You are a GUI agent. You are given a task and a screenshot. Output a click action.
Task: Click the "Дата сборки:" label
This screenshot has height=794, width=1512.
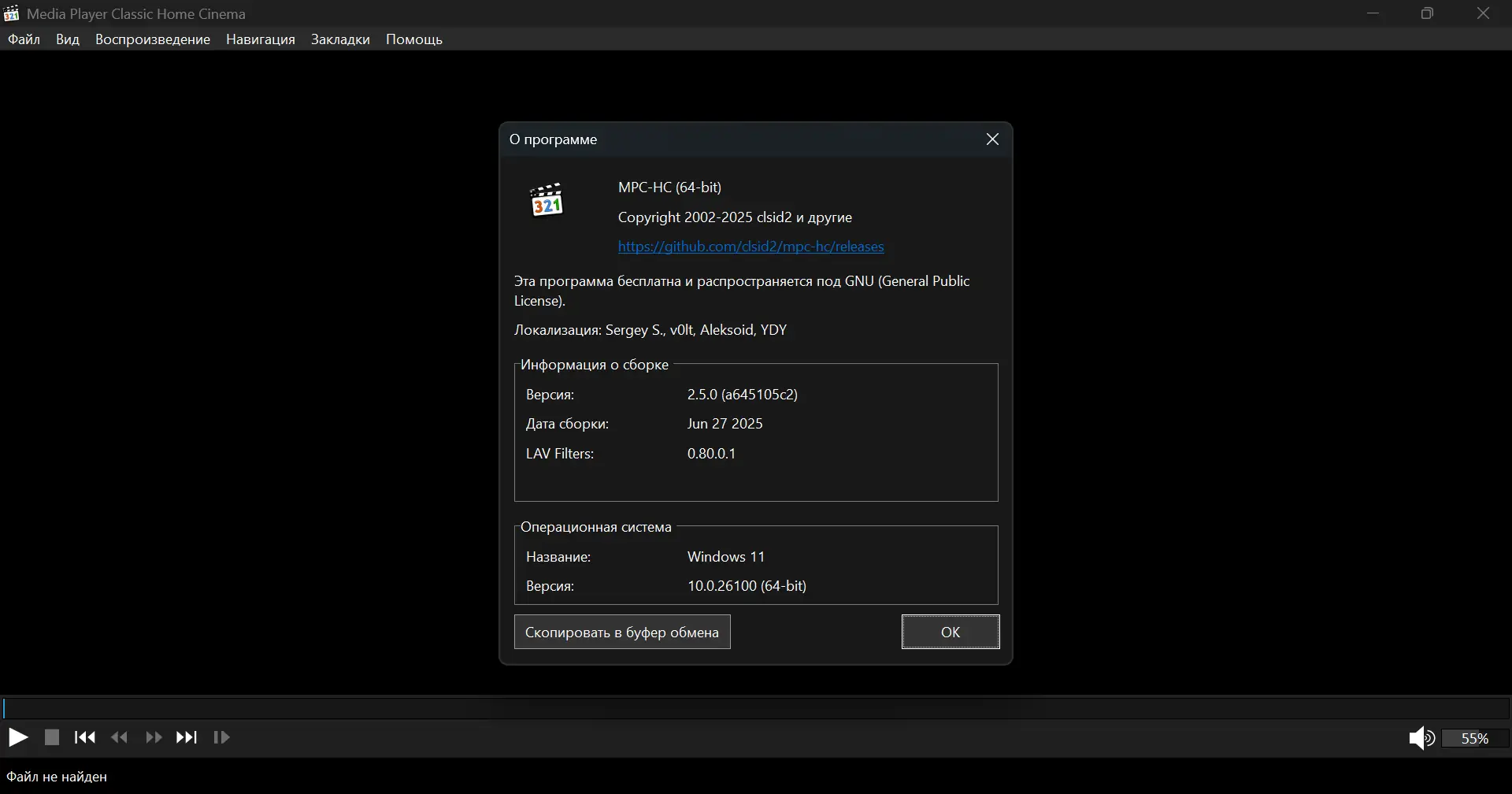pyautogui.click(x=568, y=424)
